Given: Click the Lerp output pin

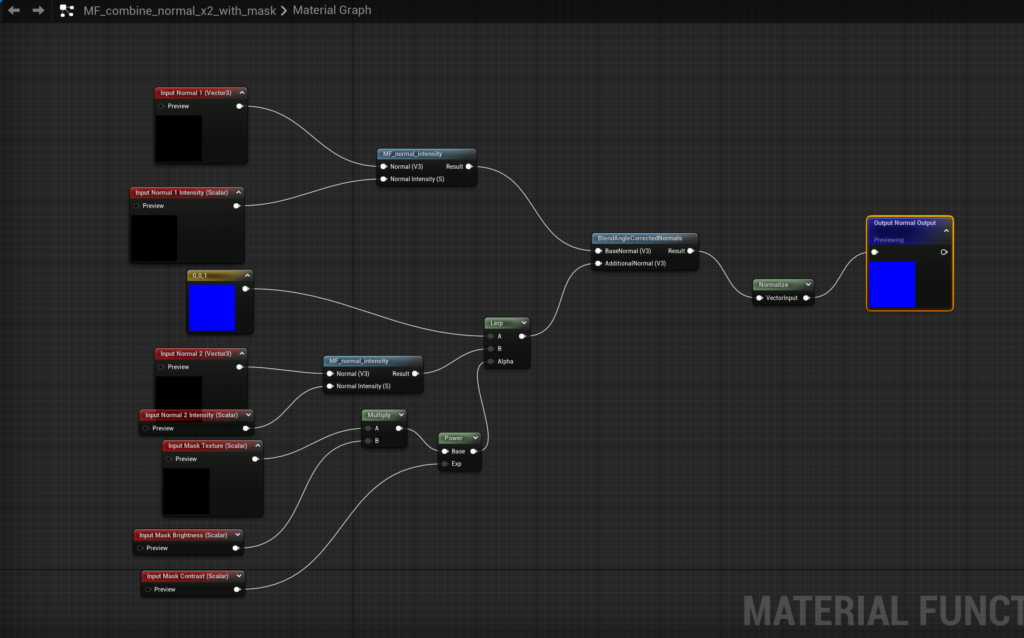Looking at the screenshot, I should click(522, 336).
